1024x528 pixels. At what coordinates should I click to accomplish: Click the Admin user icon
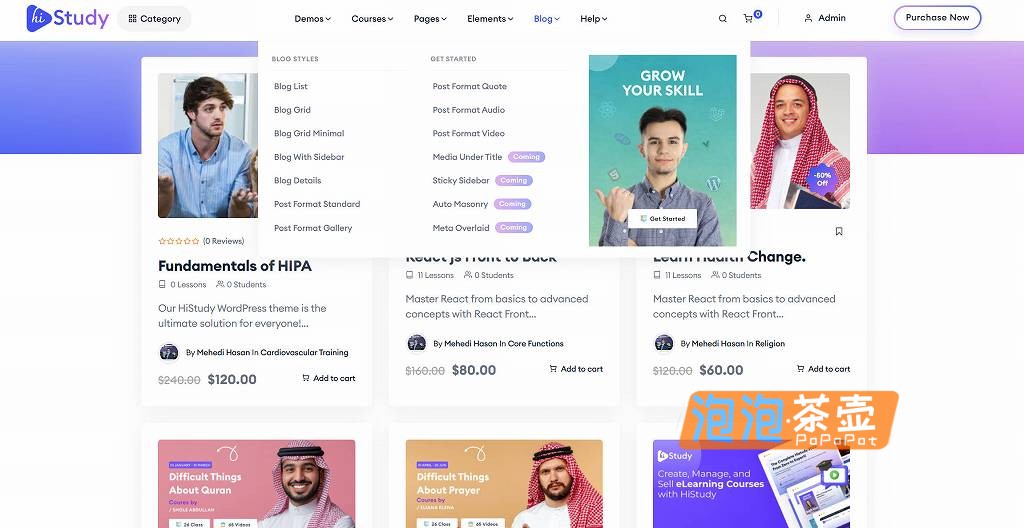point(808,18)
